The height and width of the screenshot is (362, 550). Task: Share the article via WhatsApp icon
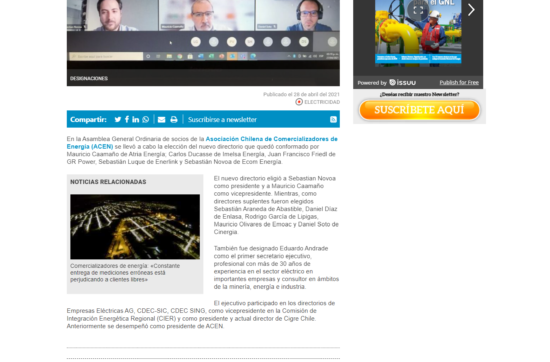click(x=146, y=120)
